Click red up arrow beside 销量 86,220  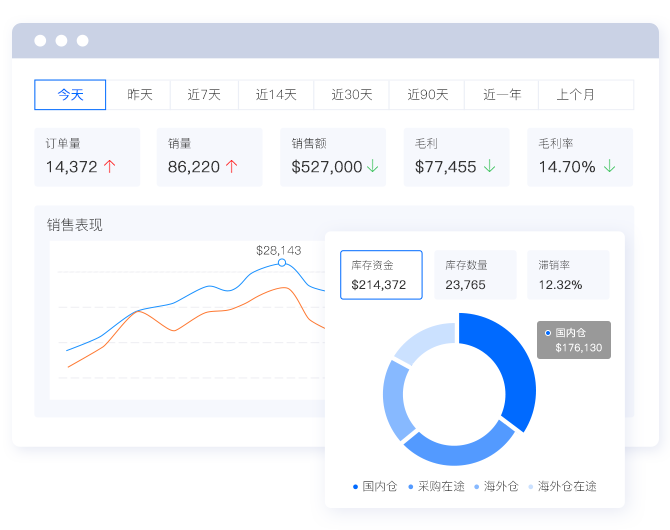(232, 167)
